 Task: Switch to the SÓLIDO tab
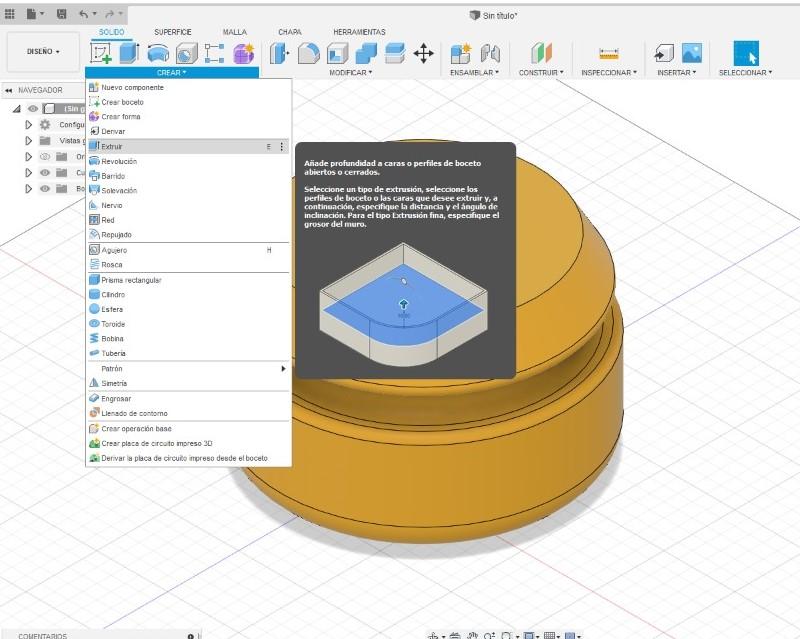pyautogui.click(x=112, y=32)
